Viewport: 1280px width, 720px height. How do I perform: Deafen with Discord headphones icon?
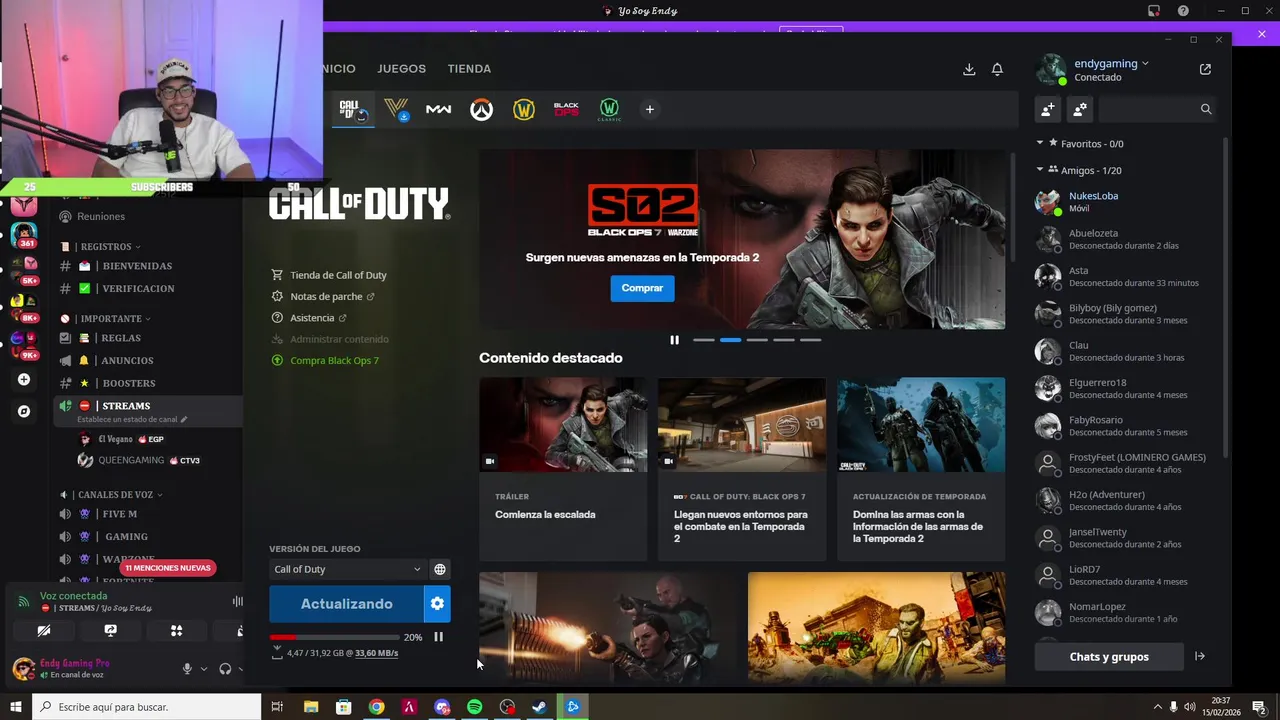pos(225,669)
